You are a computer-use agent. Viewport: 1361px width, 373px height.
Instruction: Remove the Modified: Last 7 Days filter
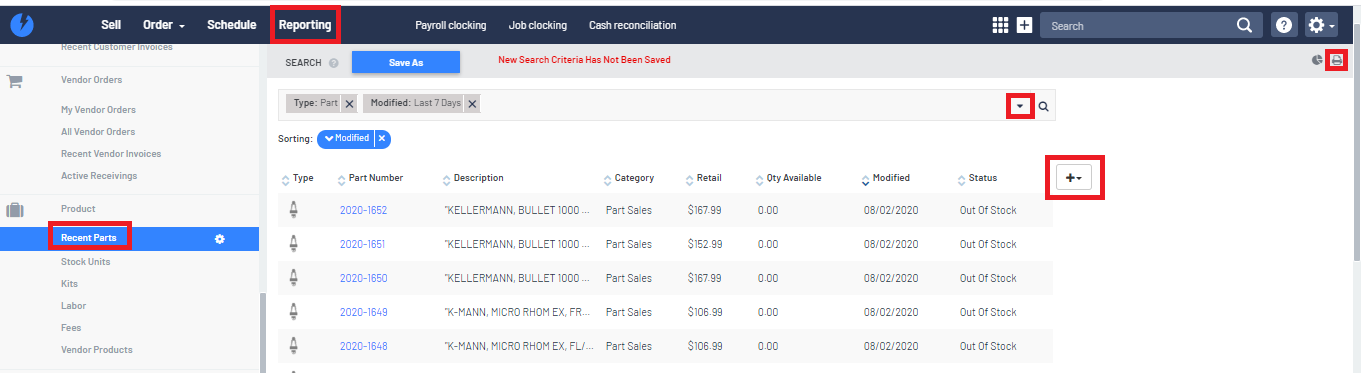coord(472,103)
